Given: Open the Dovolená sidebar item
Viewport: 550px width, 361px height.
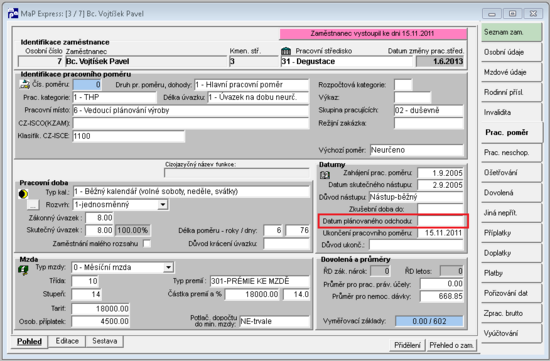Looking at the screenshot, I should point(511,193).
